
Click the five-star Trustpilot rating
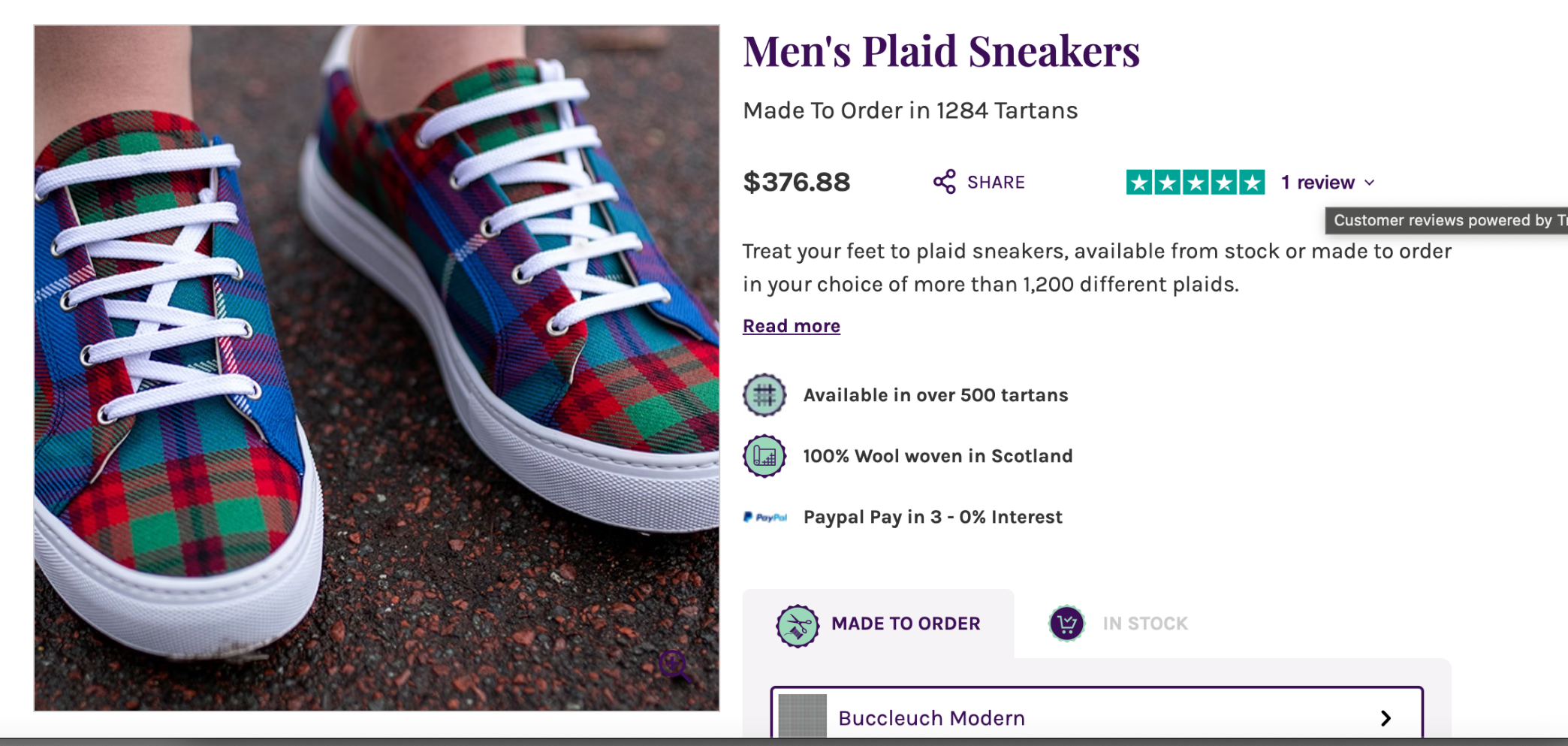(x=1195, y=183)
